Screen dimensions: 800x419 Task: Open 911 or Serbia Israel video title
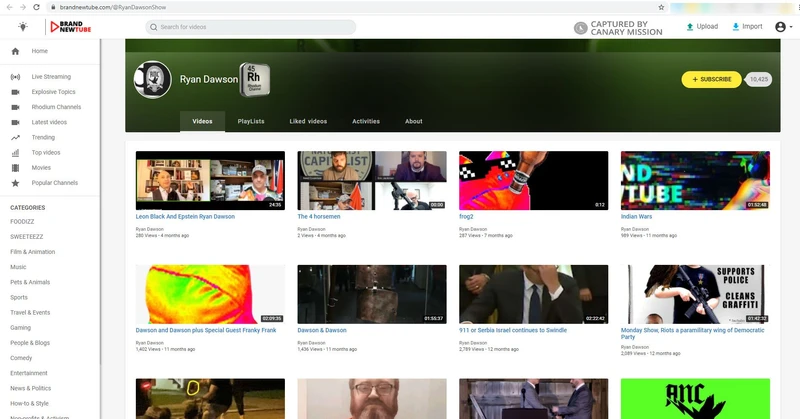(x=513, y=330)
